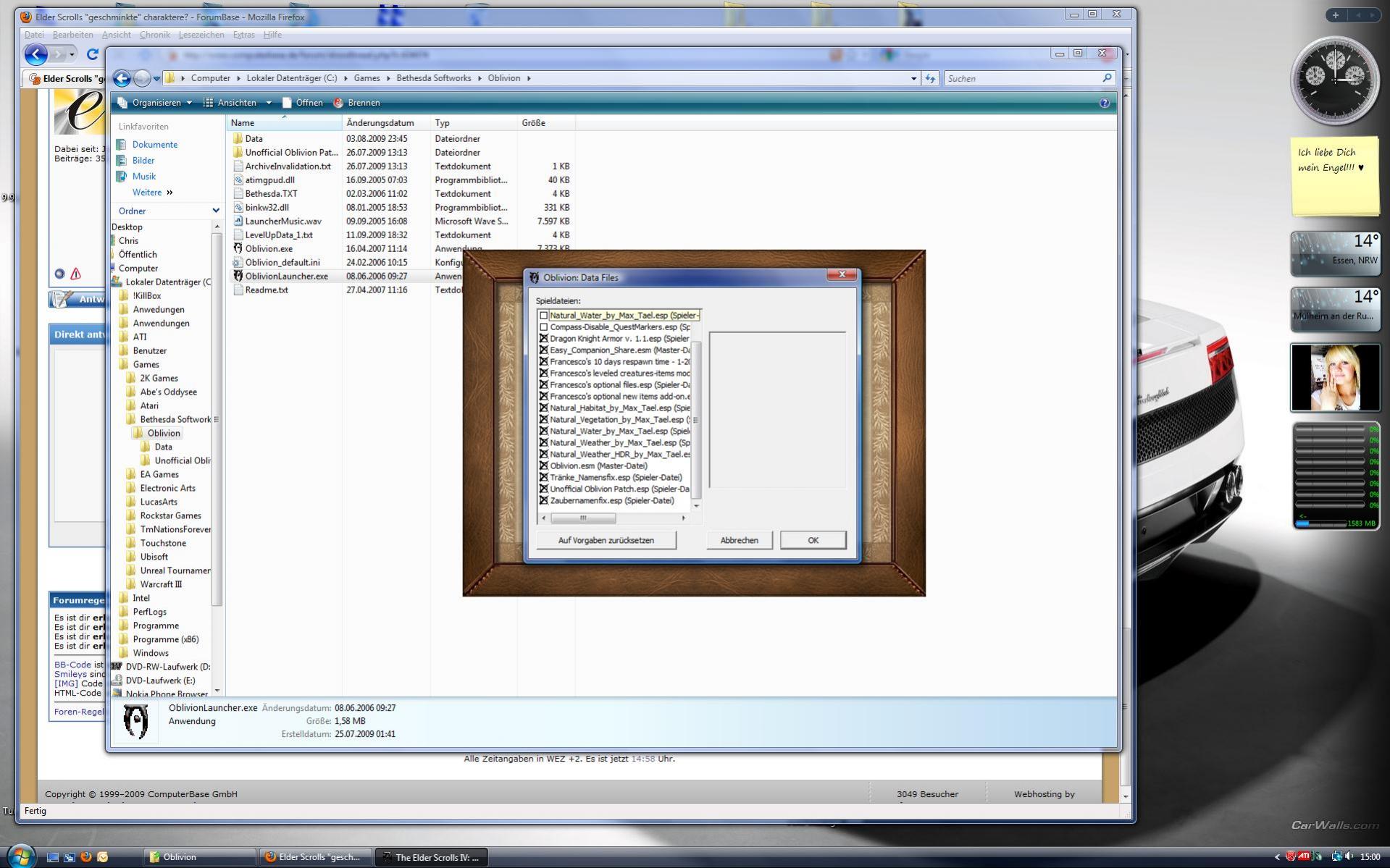Toggle Francesco's optional files.esp checkbox

click(x=543, y=385)
